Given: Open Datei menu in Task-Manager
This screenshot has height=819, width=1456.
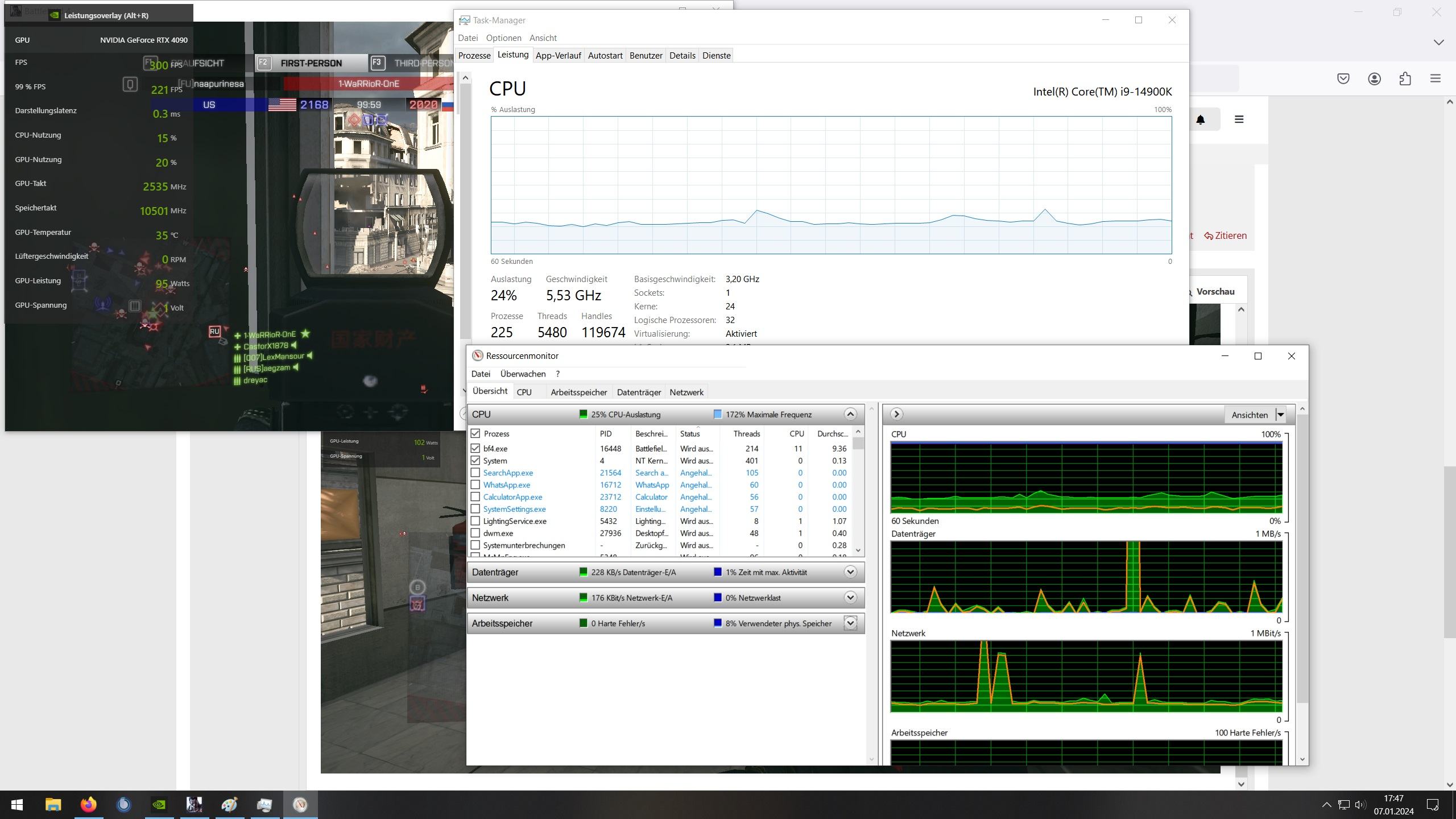Looking at the screenshot, I should (468, 38).
